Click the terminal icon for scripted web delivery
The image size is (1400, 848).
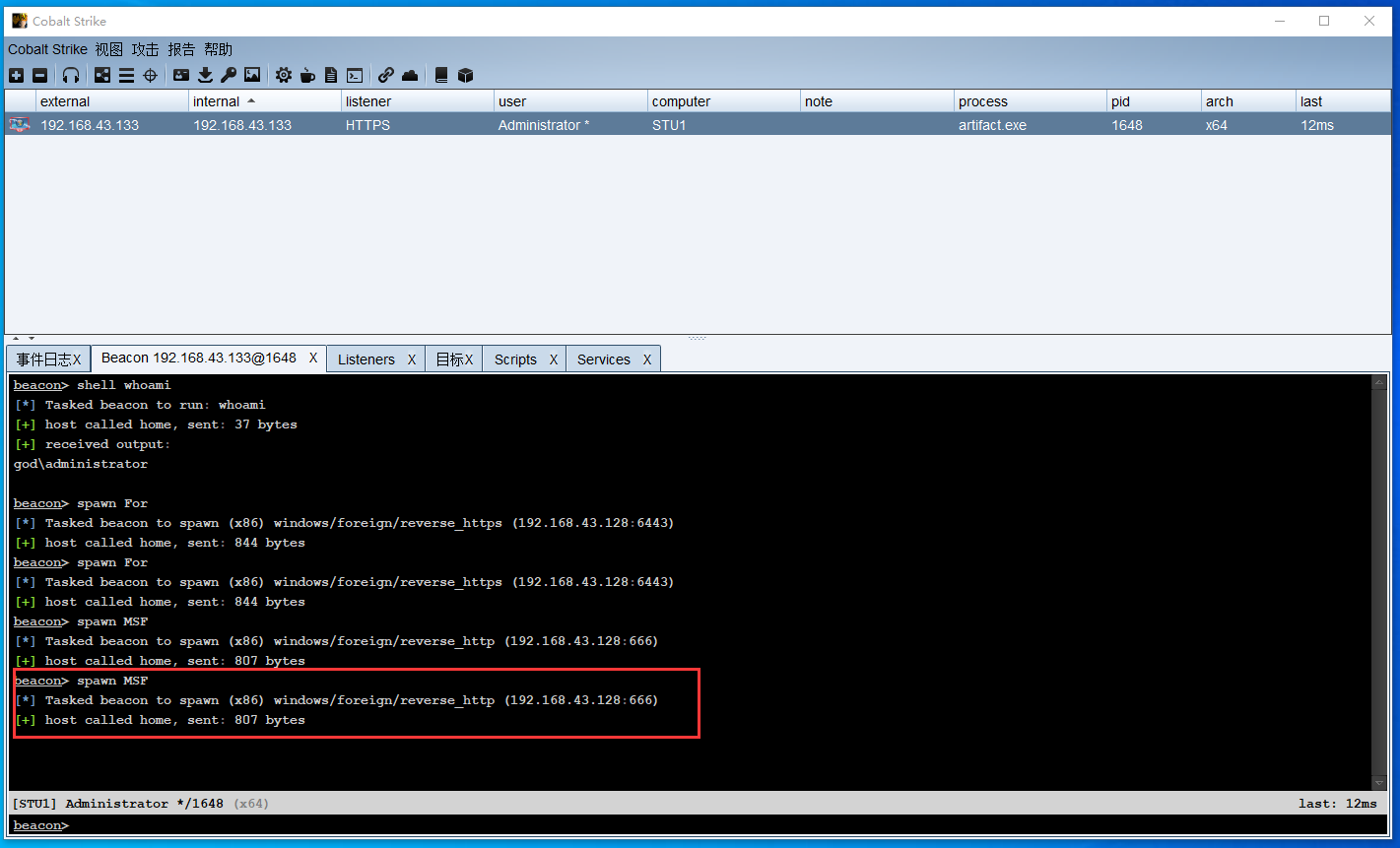pyautogui.click(x=355, y=75)
